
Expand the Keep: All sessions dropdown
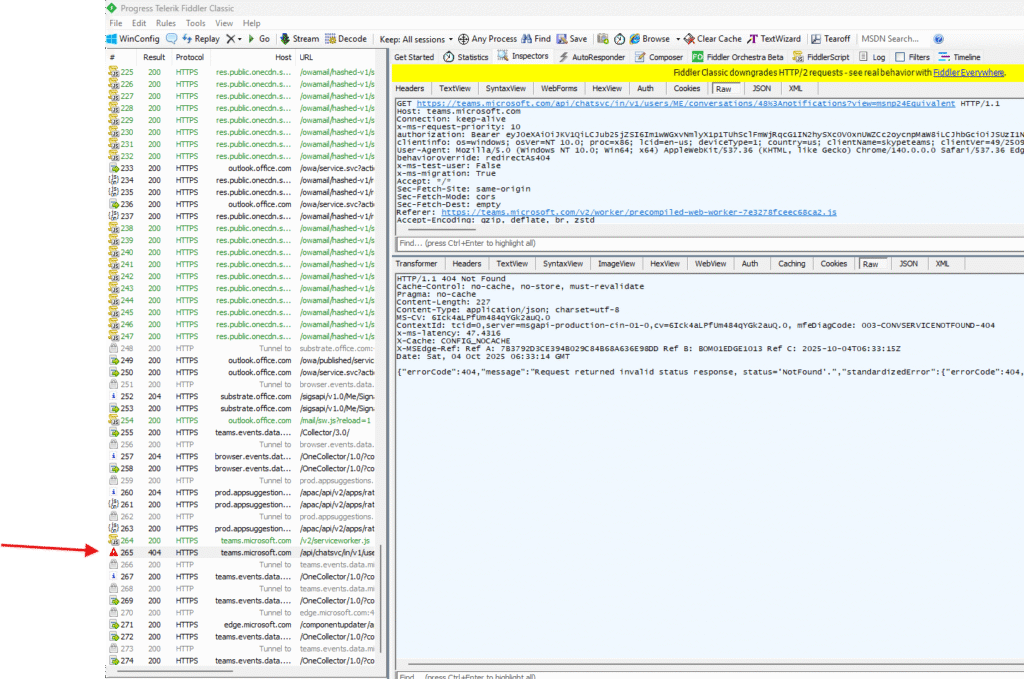(416, 39)
